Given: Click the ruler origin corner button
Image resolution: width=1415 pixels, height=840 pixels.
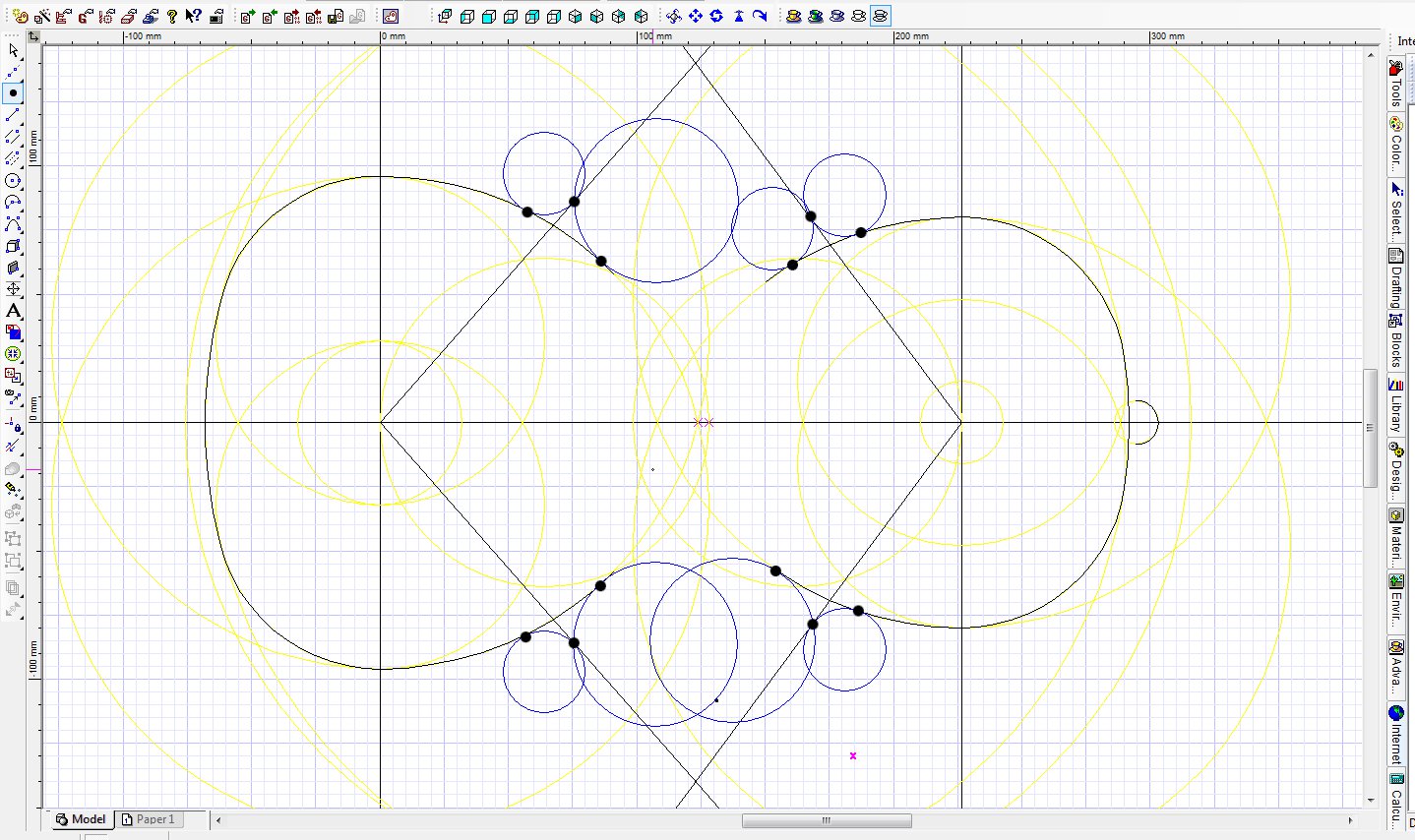Looking at the screenshot, I should [33, 36].
